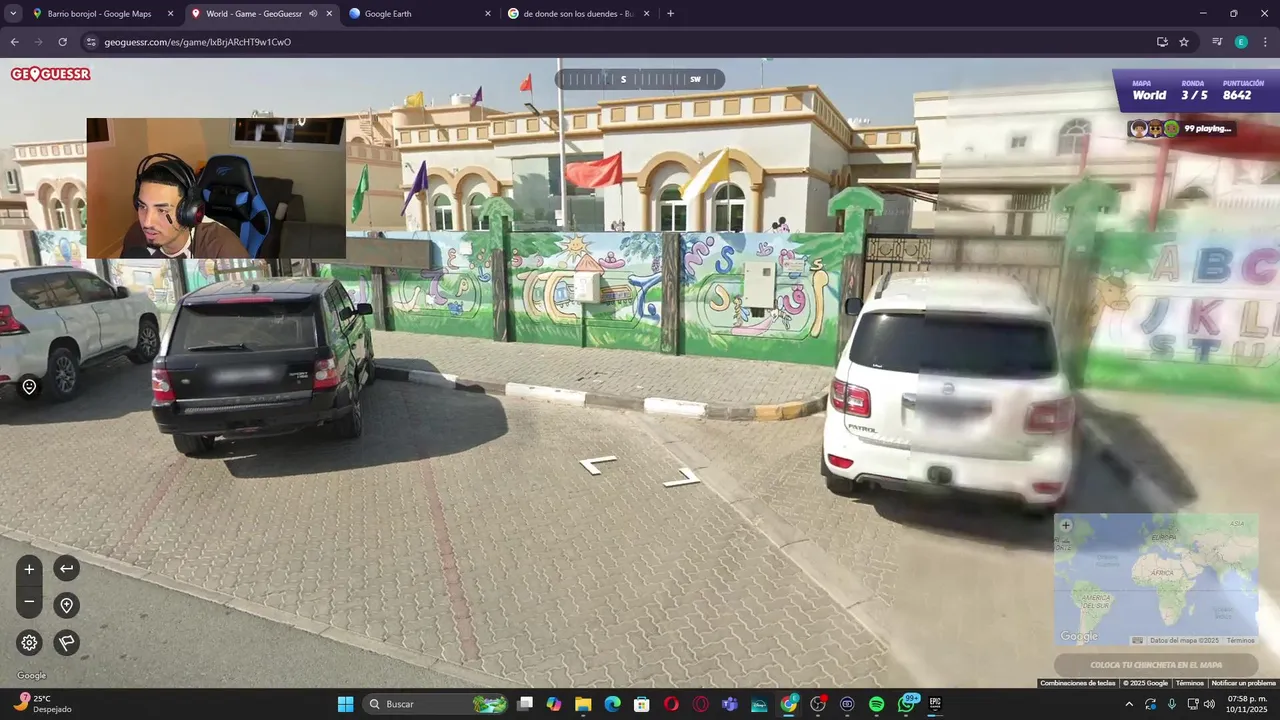Open 'Combinaciones de teclas' link
This screenshot has height=720, width=1280.
[1077, 683]
